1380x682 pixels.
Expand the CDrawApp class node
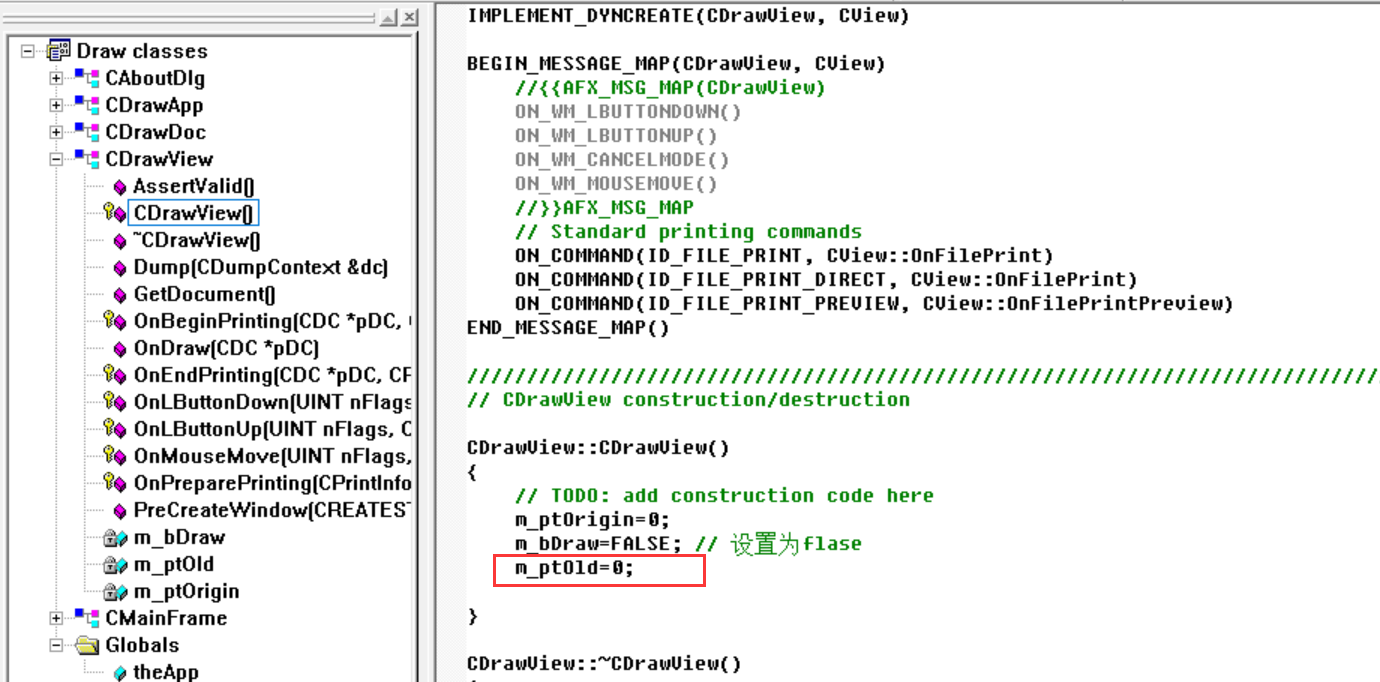[56, 105]
